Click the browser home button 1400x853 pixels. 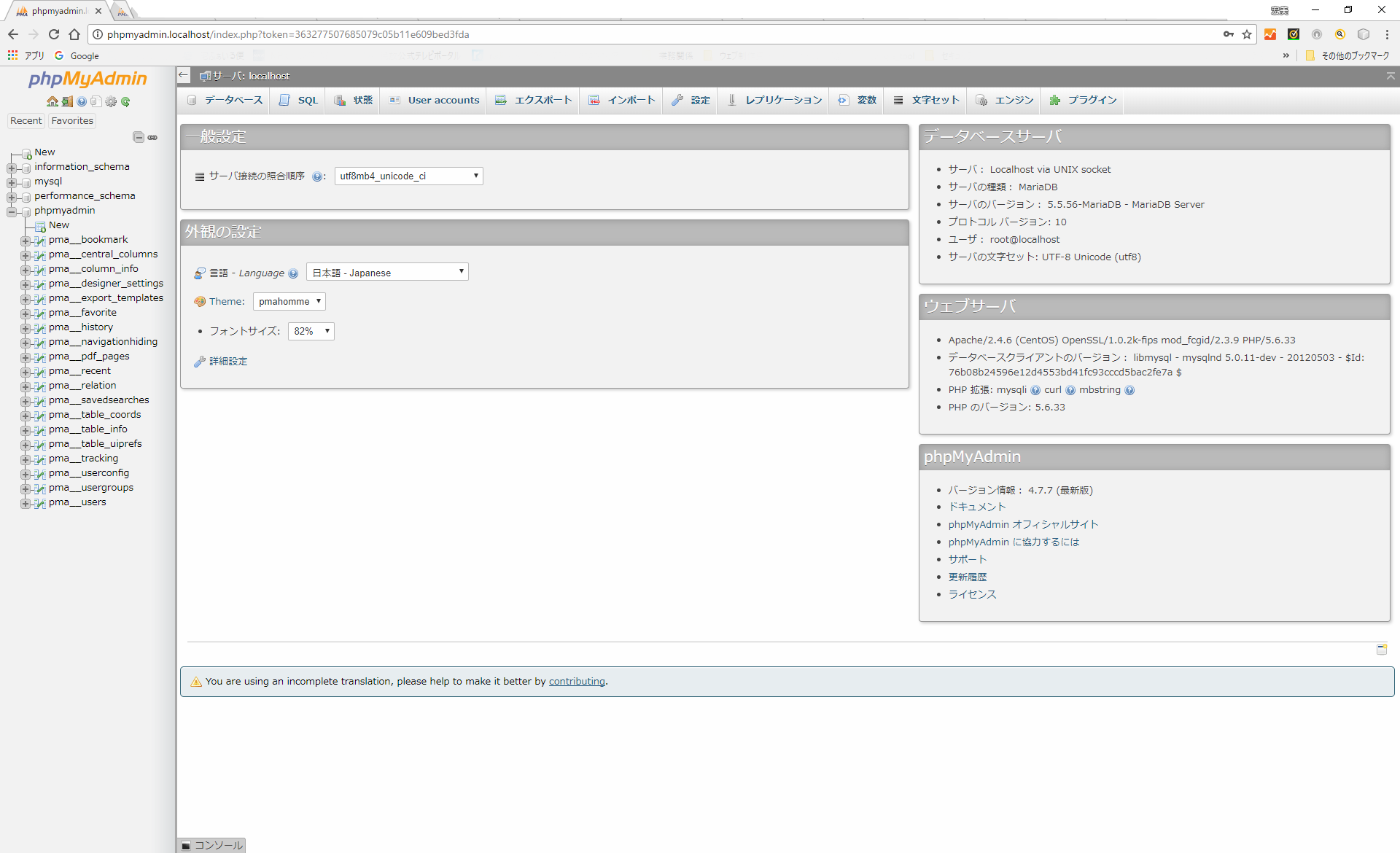(x=74, y=34)
